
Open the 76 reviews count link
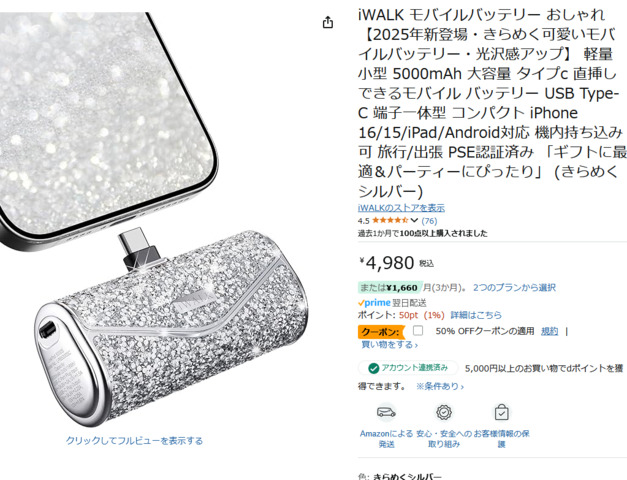click(429, 221)
